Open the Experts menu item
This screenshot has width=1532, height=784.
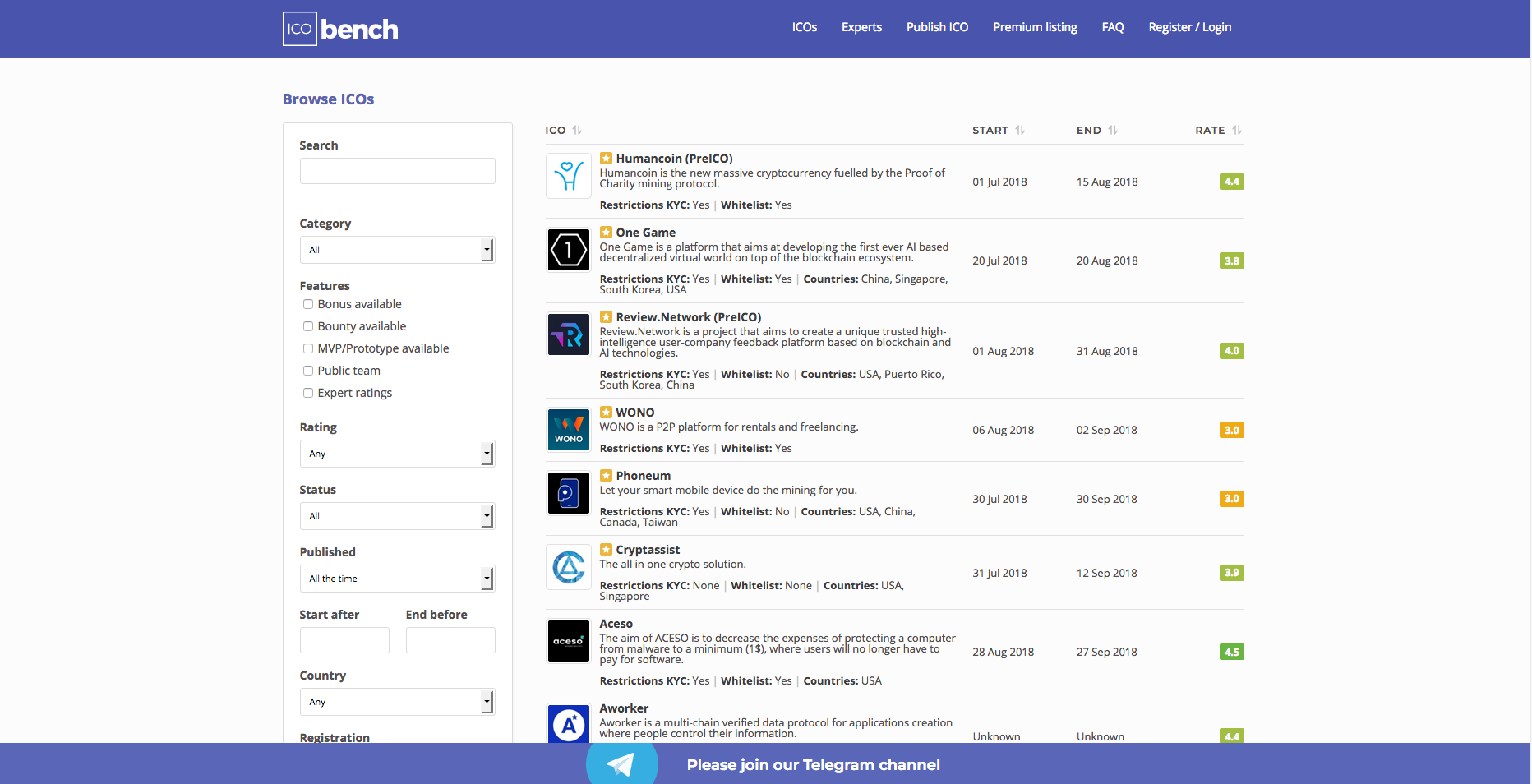tap(861, 27)
